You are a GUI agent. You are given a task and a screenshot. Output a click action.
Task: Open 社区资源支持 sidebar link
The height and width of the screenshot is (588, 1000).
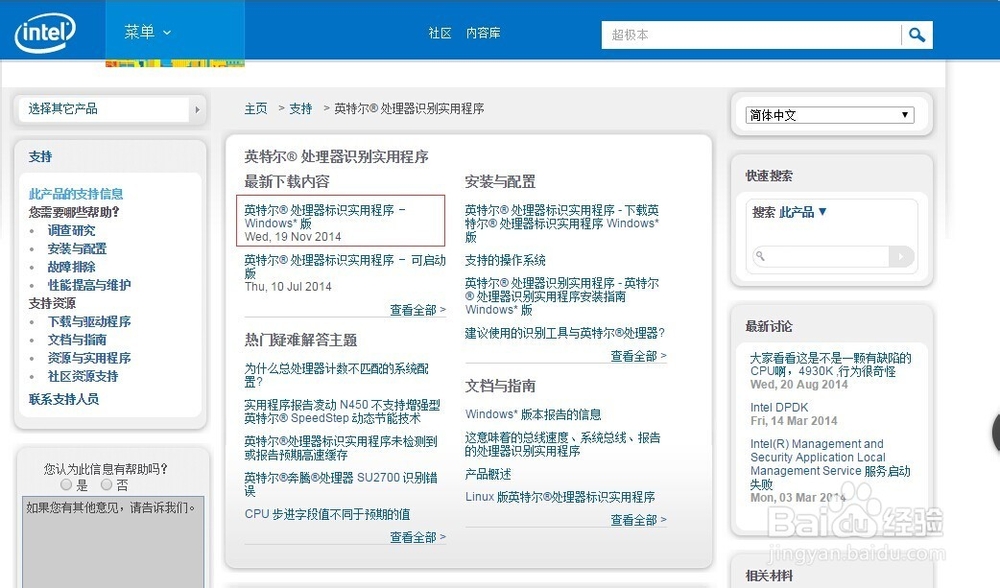pyautogui.click(x=83, y=376)
